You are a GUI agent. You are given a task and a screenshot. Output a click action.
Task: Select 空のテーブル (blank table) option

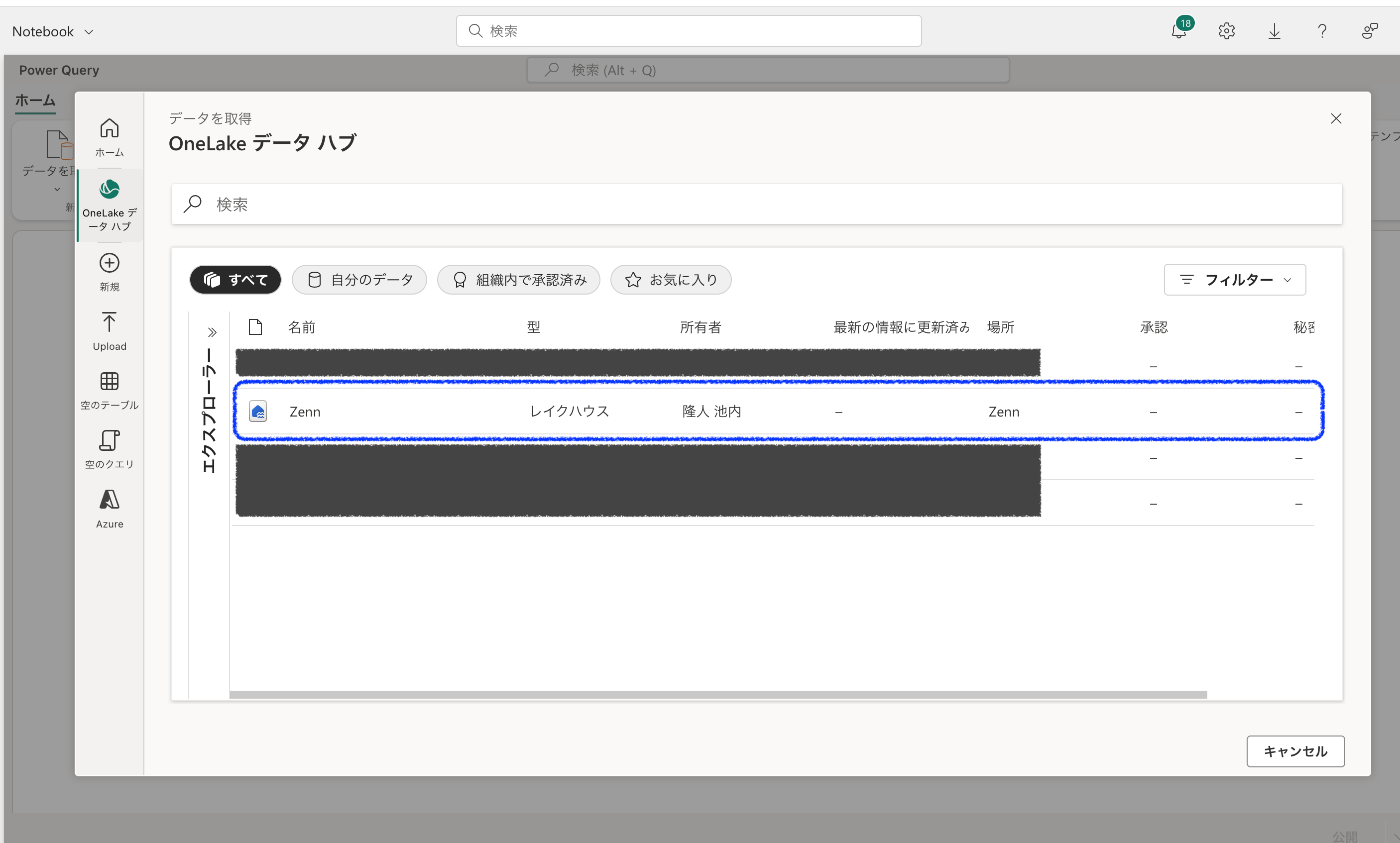(x=110, y=391)
